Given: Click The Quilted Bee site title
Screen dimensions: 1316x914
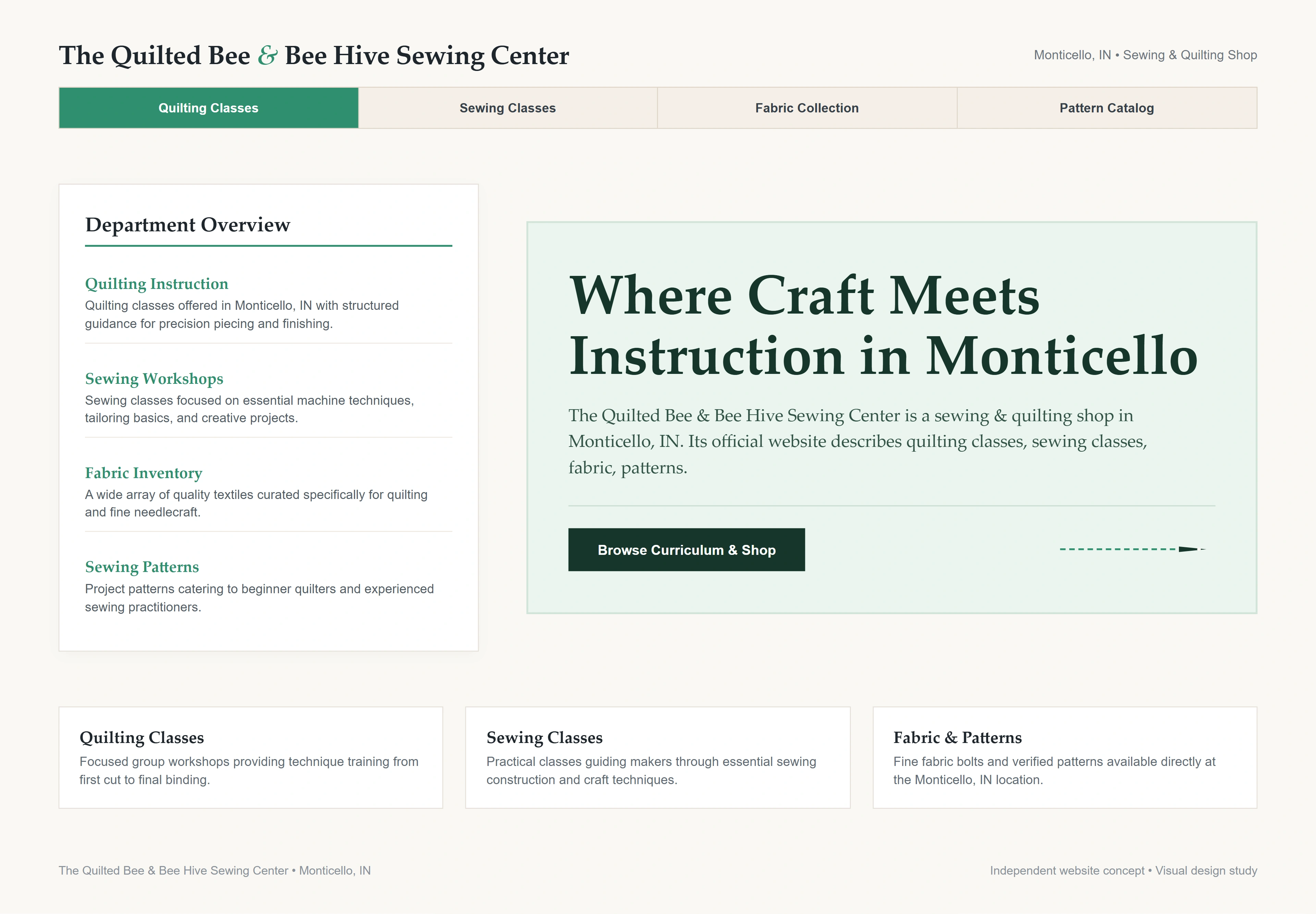Looking at the screenshot, I should (314, 56).
